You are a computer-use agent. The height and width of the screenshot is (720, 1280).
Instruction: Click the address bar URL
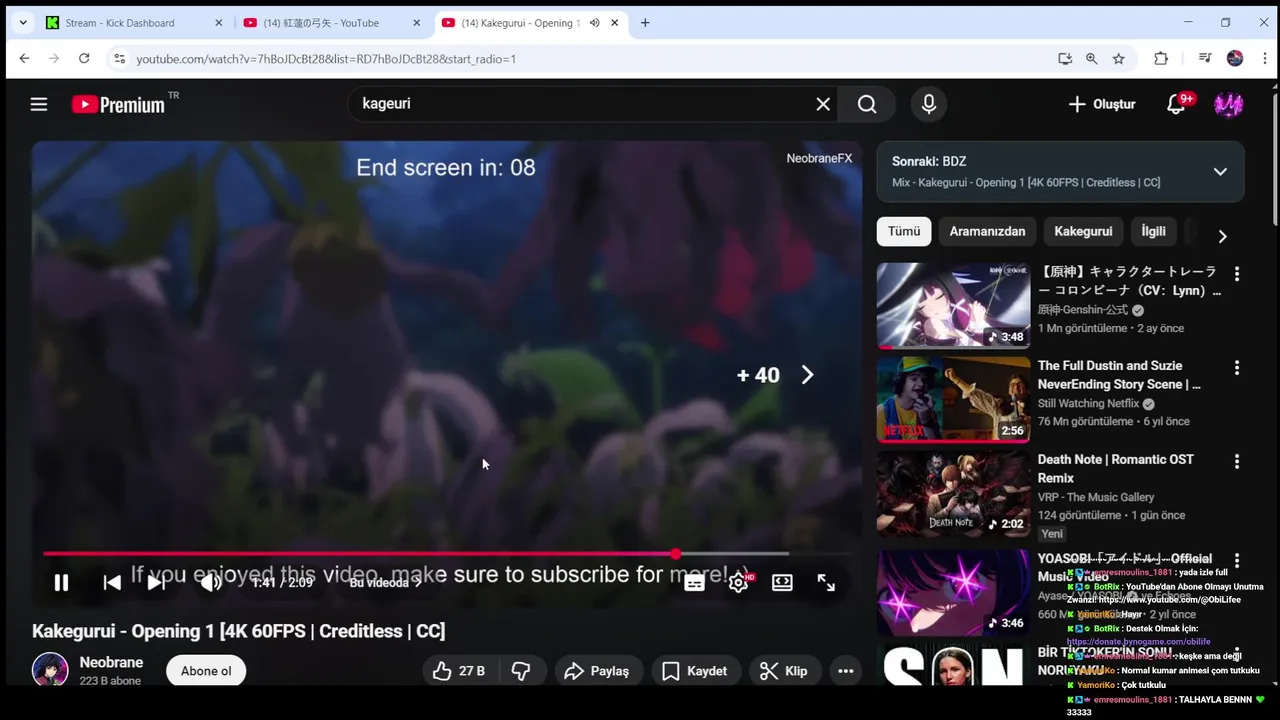click(326, 59)
